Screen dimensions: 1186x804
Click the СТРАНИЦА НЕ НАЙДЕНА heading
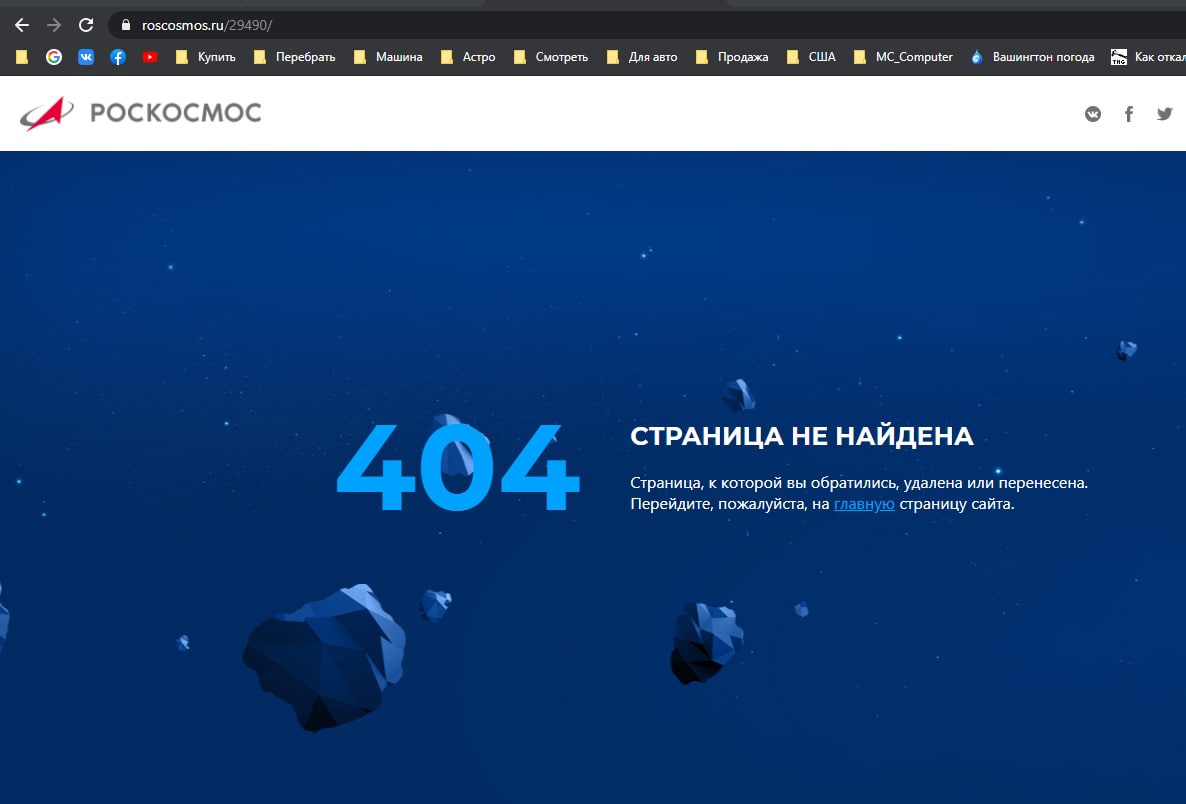802,436
